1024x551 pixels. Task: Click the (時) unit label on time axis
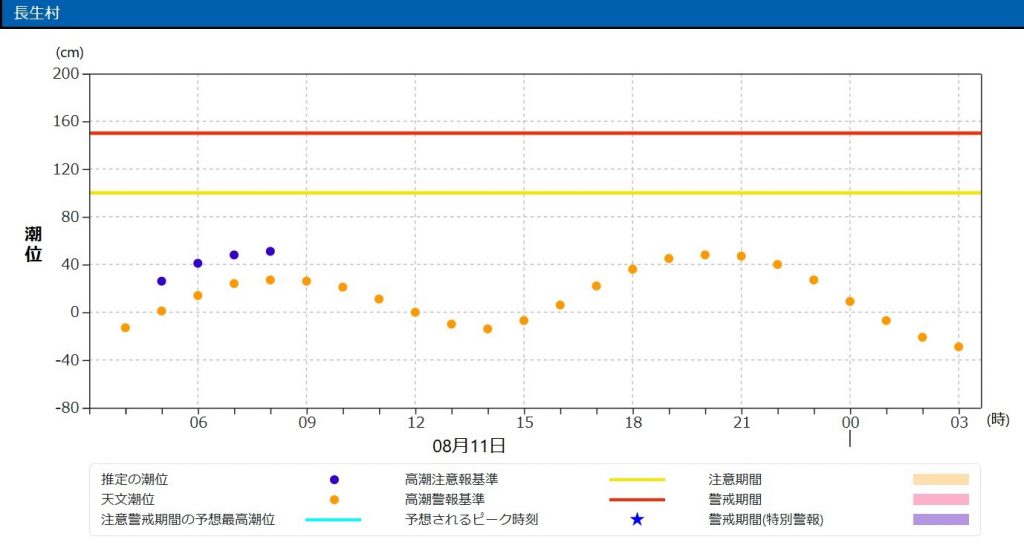coord(998,420)
